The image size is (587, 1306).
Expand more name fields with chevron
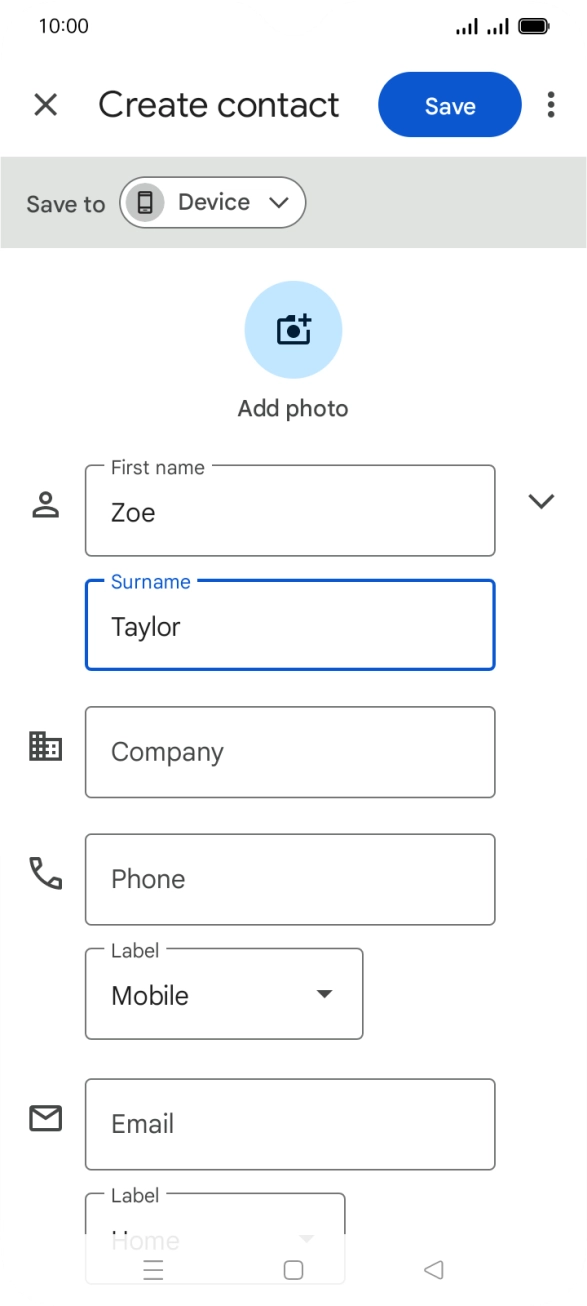[x=541, y=502]
